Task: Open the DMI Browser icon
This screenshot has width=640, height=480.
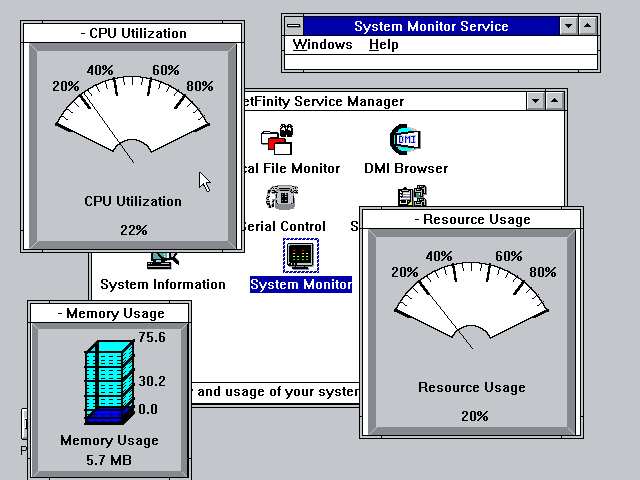Action: pos(405,140)
